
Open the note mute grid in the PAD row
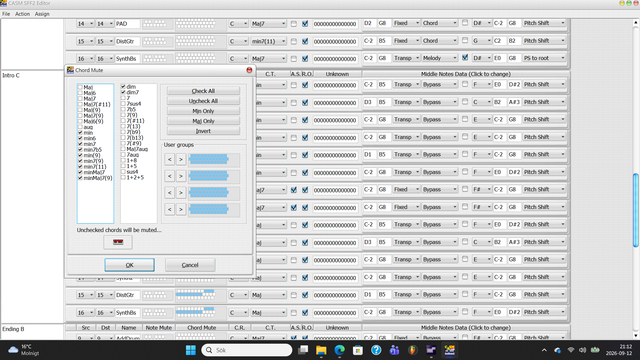[155, 24]
